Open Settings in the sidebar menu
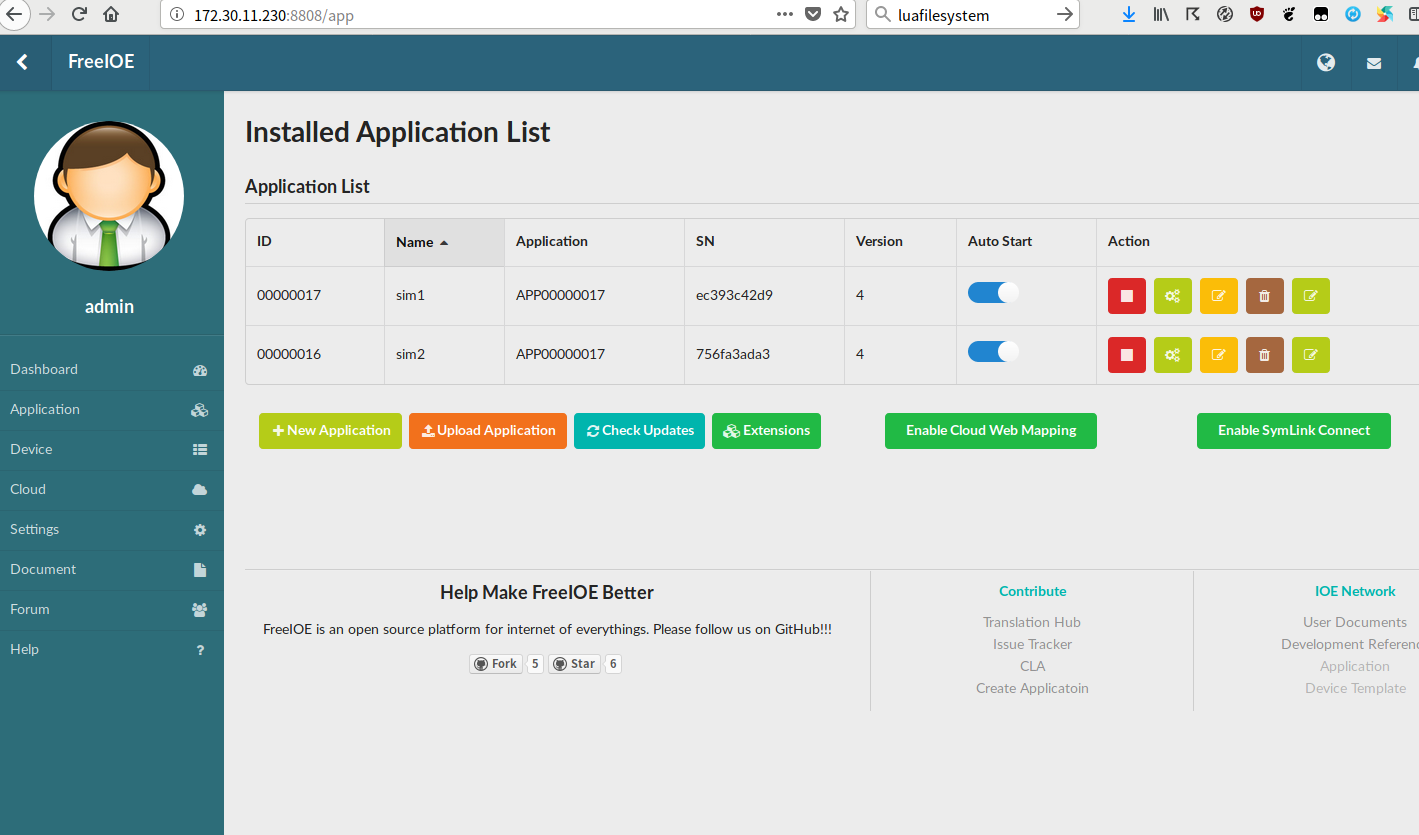 pyautogui.click(x=35, y=529)
